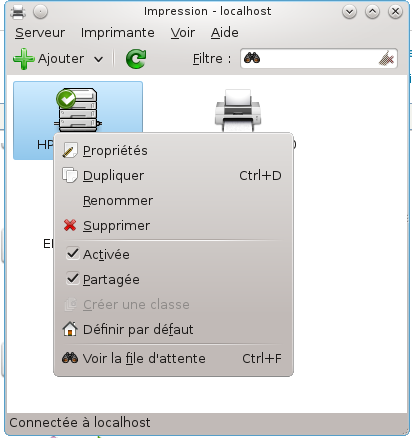
Task: Toggle the Activée checkbox
Action: pyautogui.click(x=72, y=254)
